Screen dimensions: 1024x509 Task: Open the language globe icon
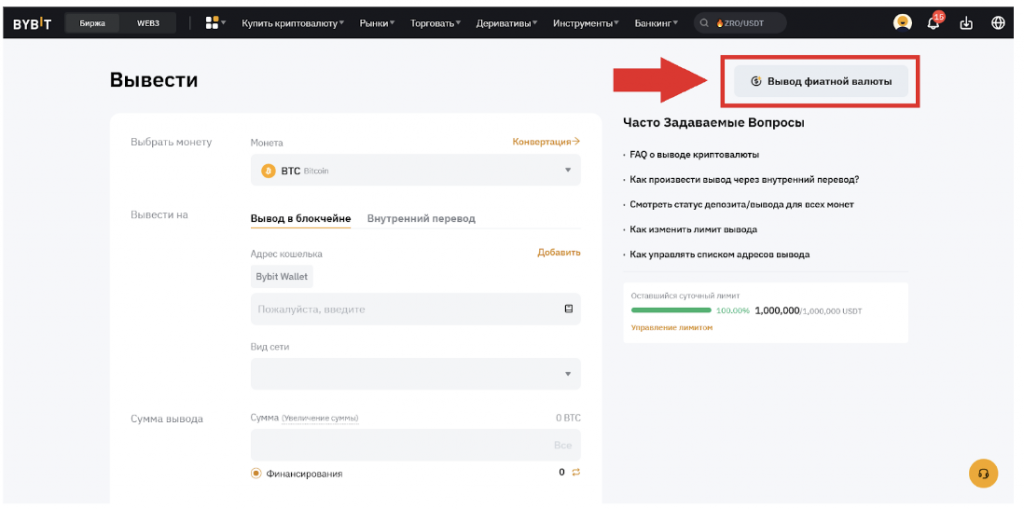[998, 23]
